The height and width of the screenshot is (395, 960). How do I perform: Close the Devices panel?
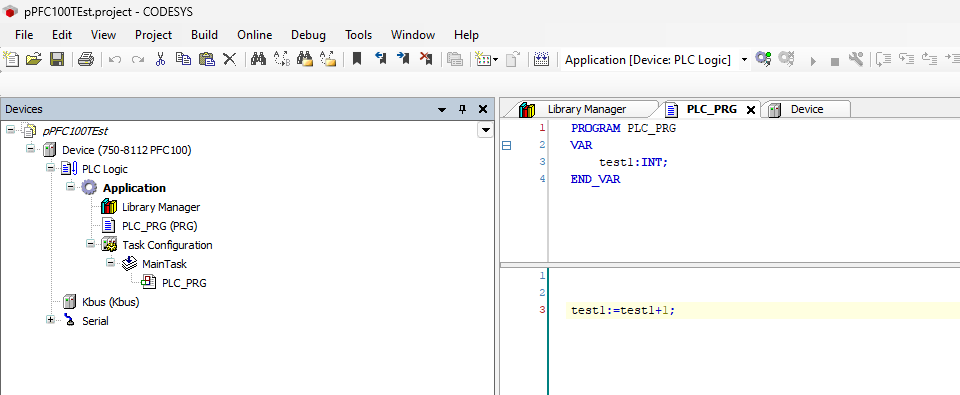pos(482,109)
